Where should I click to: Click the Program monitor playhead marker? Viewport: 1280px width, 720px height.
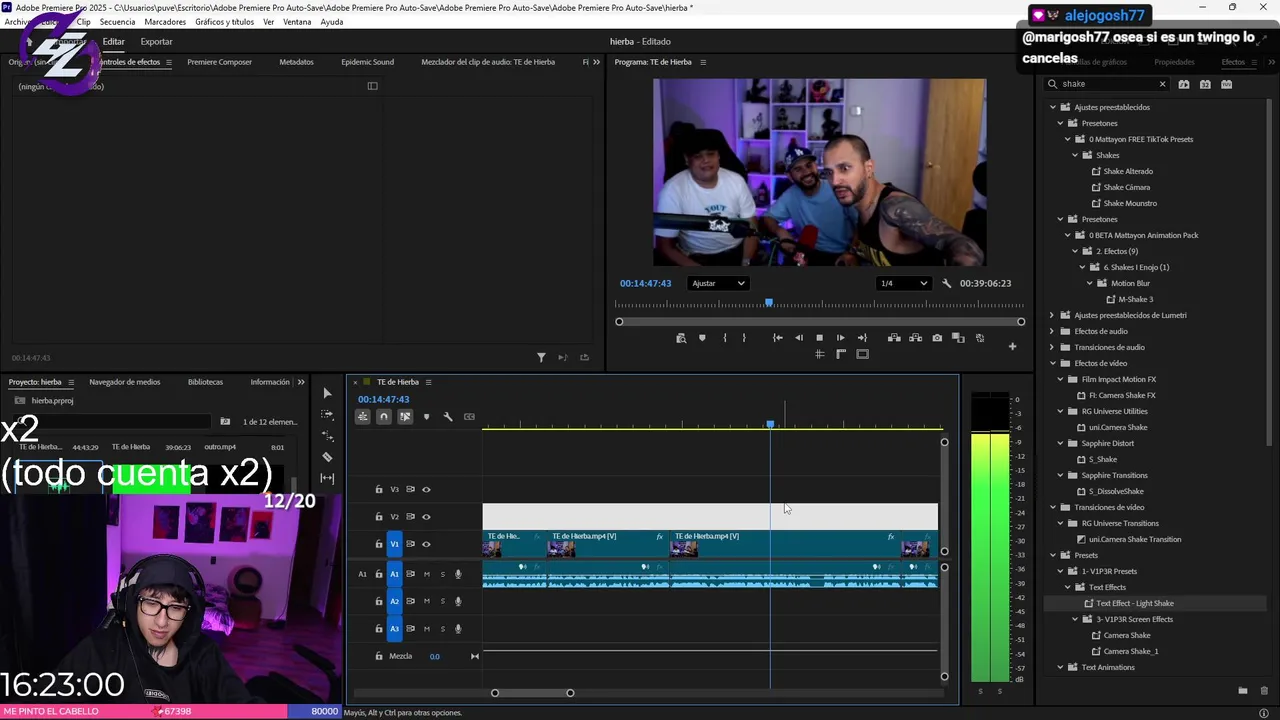[x=769, y=302]
